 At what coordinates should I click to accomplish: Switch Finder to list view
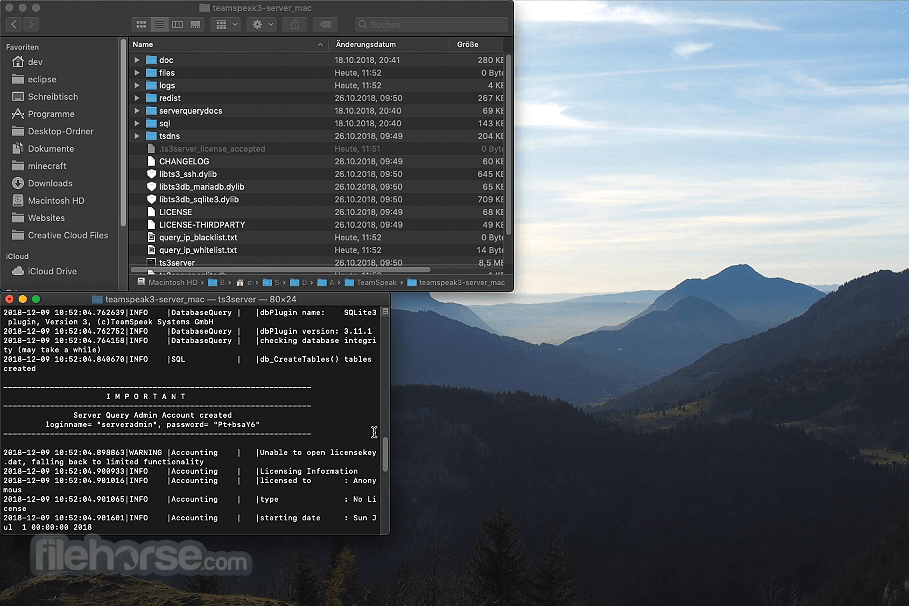[159, 24]
